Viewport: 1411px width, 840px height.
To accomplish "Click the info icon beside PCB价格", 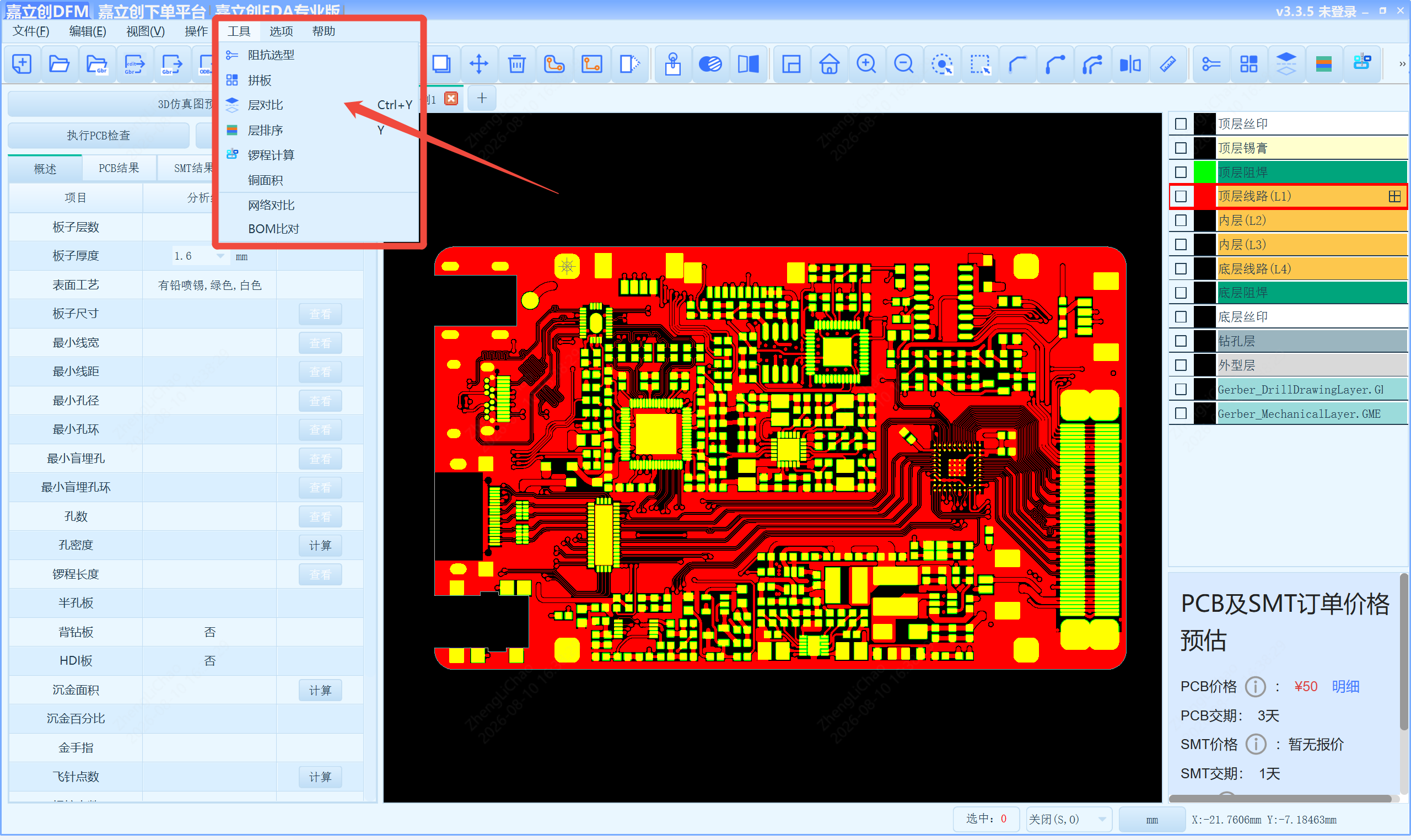I will tap(1256, 687).
